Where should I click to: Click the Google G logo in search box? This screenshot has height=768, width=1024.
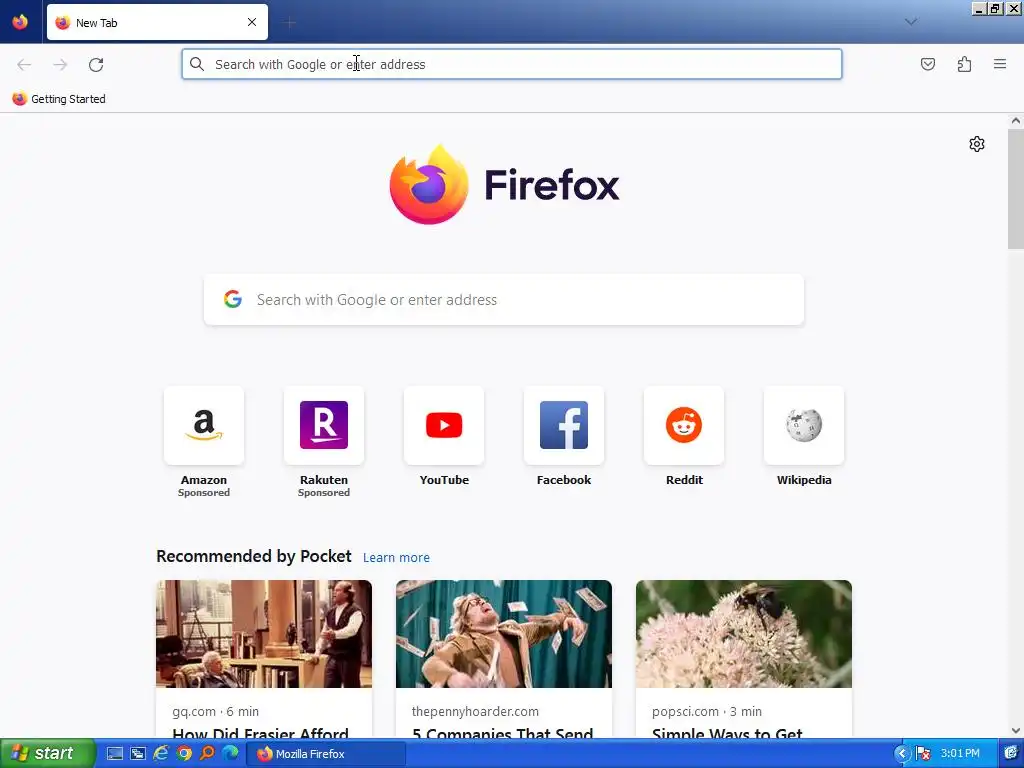coord(232,299)
